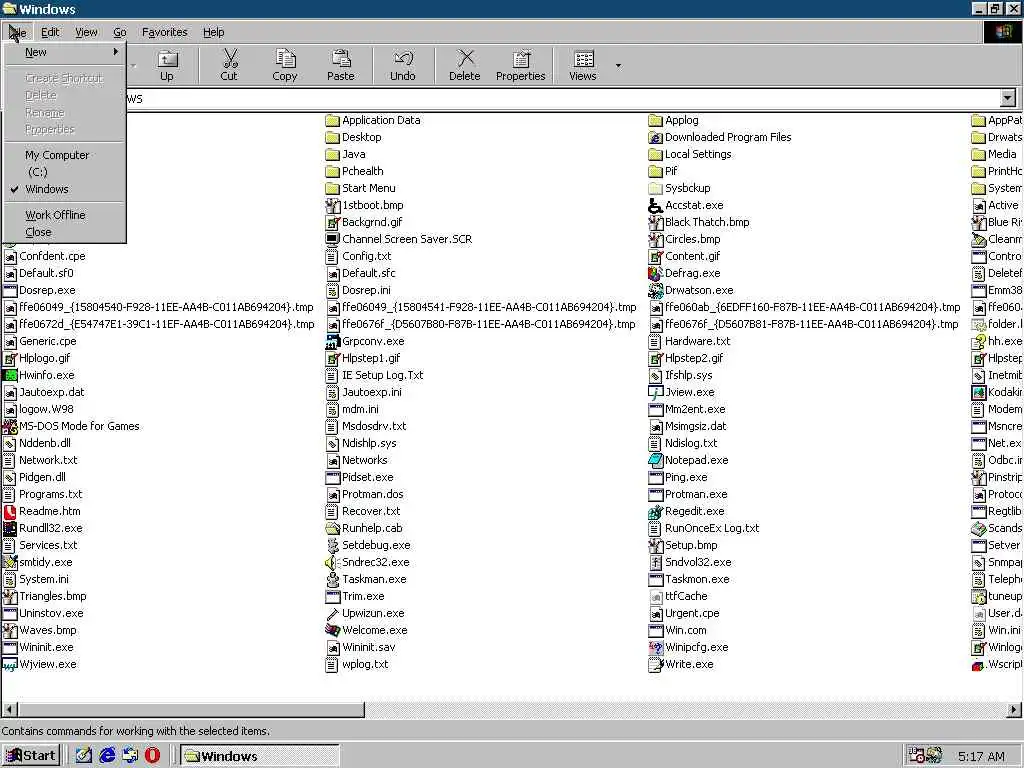Screen dimensions: 1024x768
Task: Expand the New submenu
Action: tap(65, 52)
